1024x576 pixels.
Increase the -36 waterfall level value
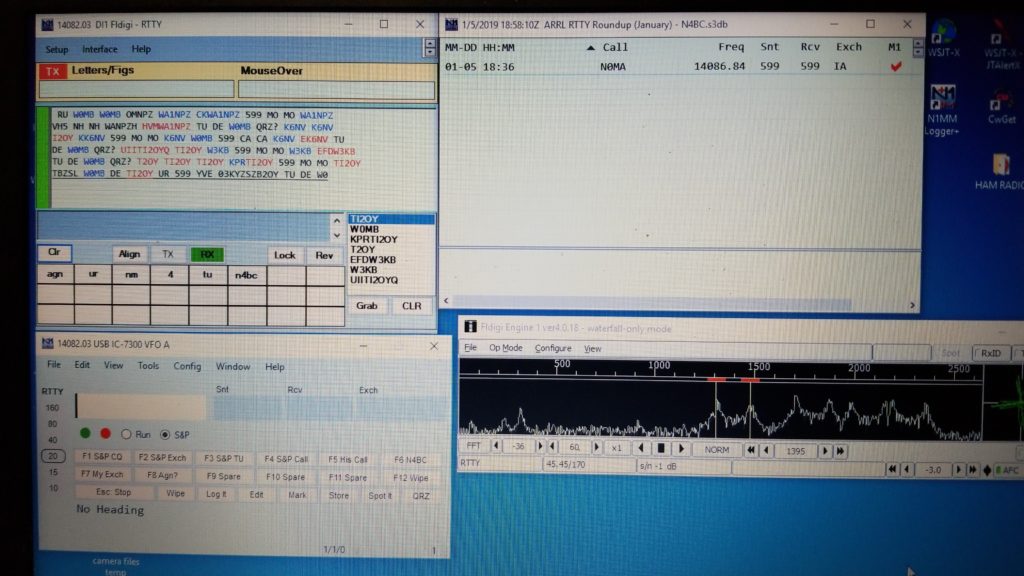[x=539, y=447]
